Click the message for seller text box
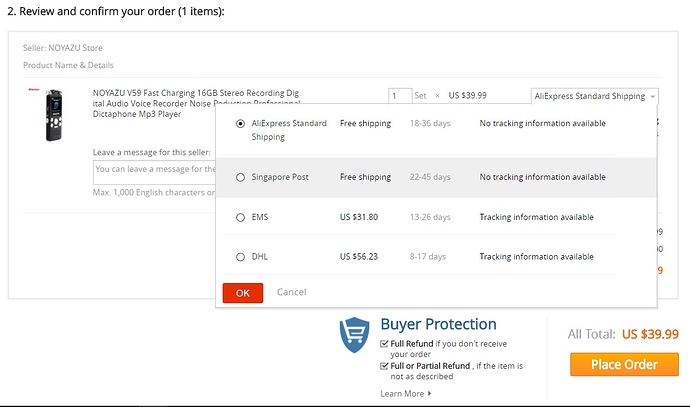 [x=154, y=172]
